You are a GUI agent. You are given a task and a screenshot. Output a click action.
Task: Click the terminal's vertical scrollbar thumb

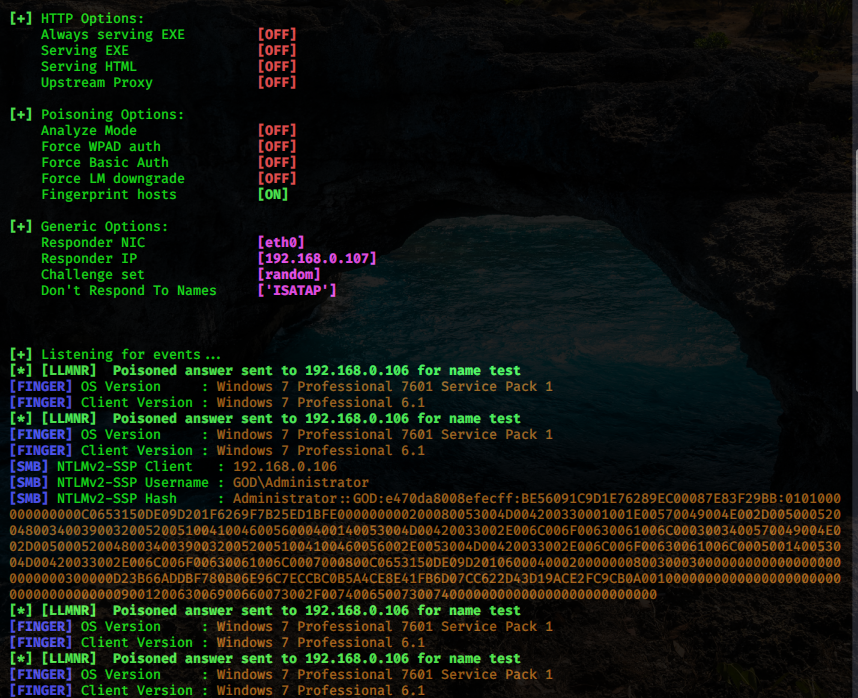point(856,271)
